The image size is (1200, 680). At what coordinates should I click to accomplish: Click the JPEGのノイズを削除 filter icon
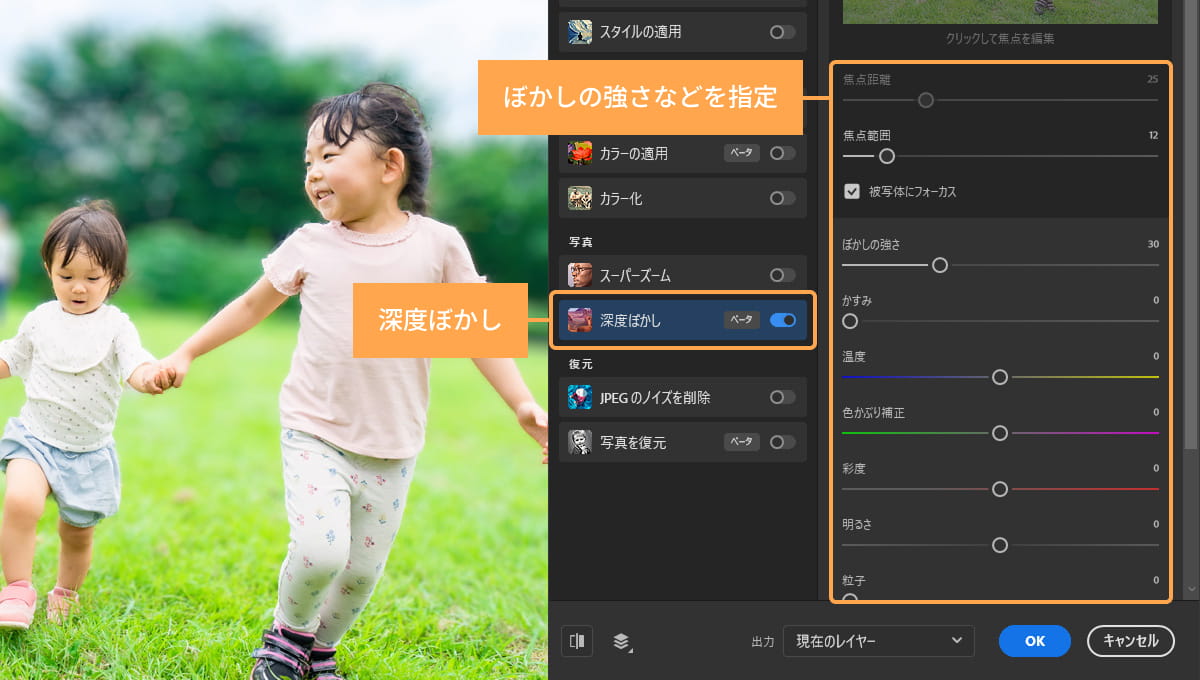(580, 397)
